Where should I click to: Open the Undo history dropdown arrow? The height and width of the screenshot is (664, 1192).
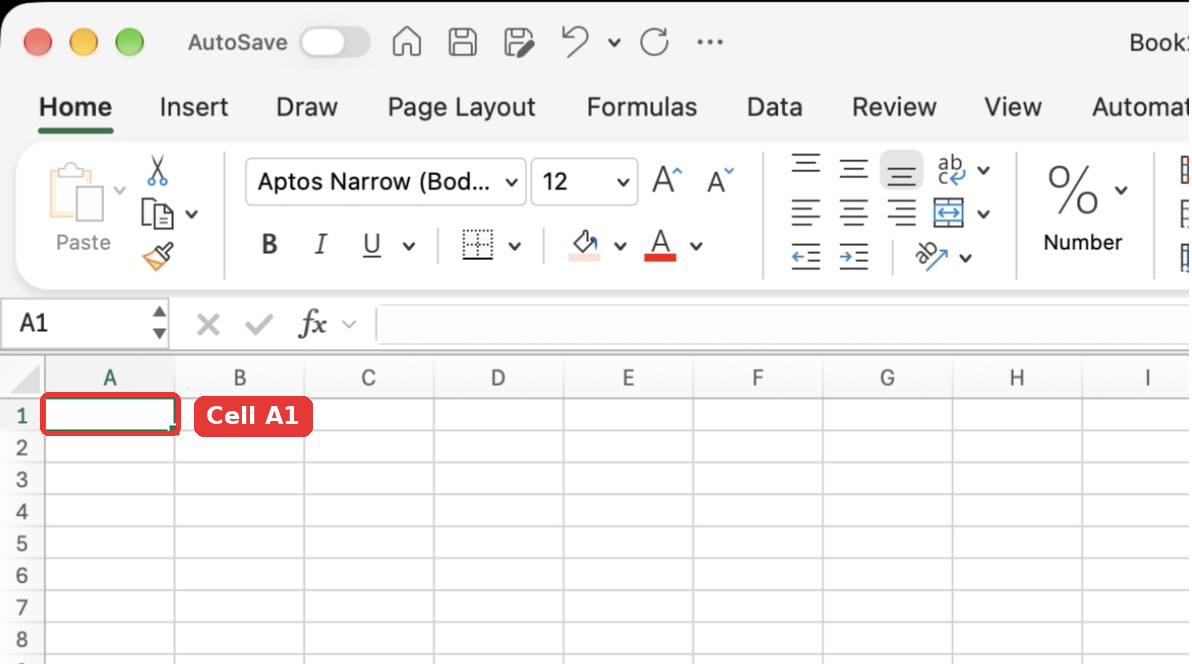coord(614,43)
